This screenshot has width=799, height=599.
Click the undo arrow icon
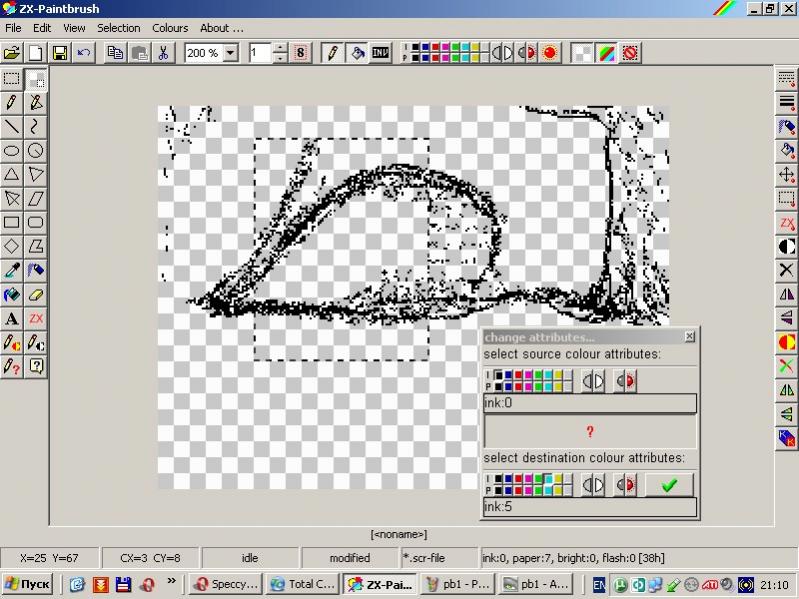click(x=84, y=53)
